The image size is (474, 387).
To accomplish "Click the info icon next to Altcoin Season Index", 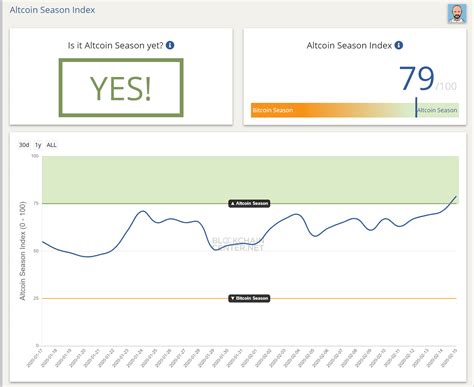I will 399,45.
